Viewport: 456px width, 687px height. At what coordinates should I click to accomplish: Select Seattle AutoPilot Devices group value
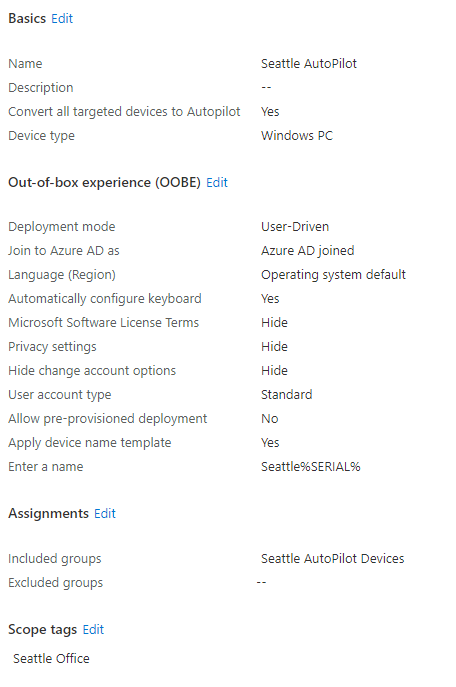332,559
